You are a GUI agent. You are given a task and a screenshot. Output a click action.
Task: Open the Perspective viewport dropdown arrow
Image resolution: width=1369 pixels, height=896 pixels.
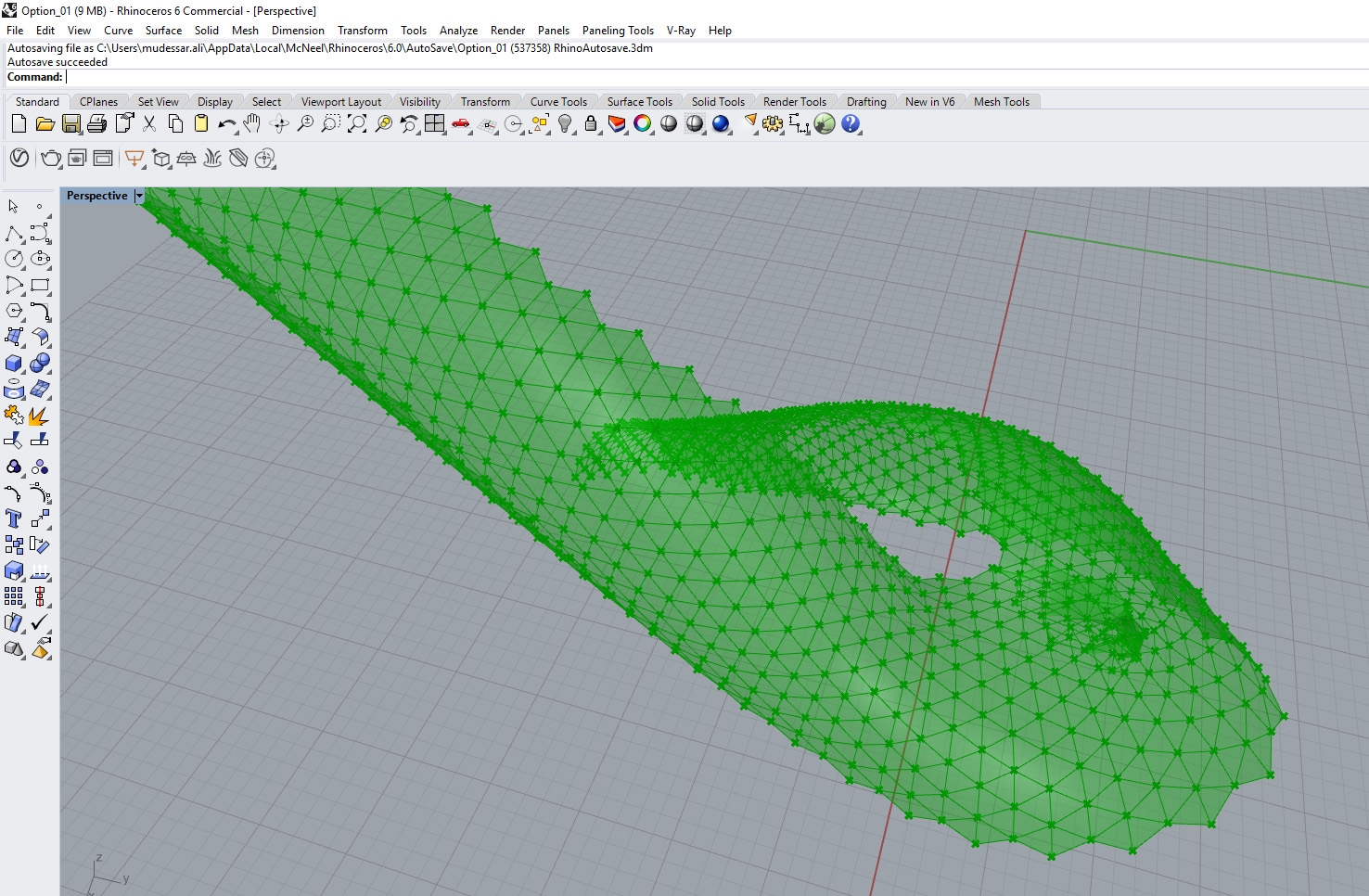pos(139,196)
